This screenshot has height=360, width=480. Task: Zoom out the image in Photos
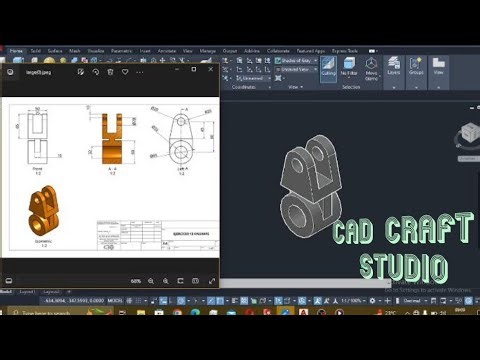pos(151,281)
